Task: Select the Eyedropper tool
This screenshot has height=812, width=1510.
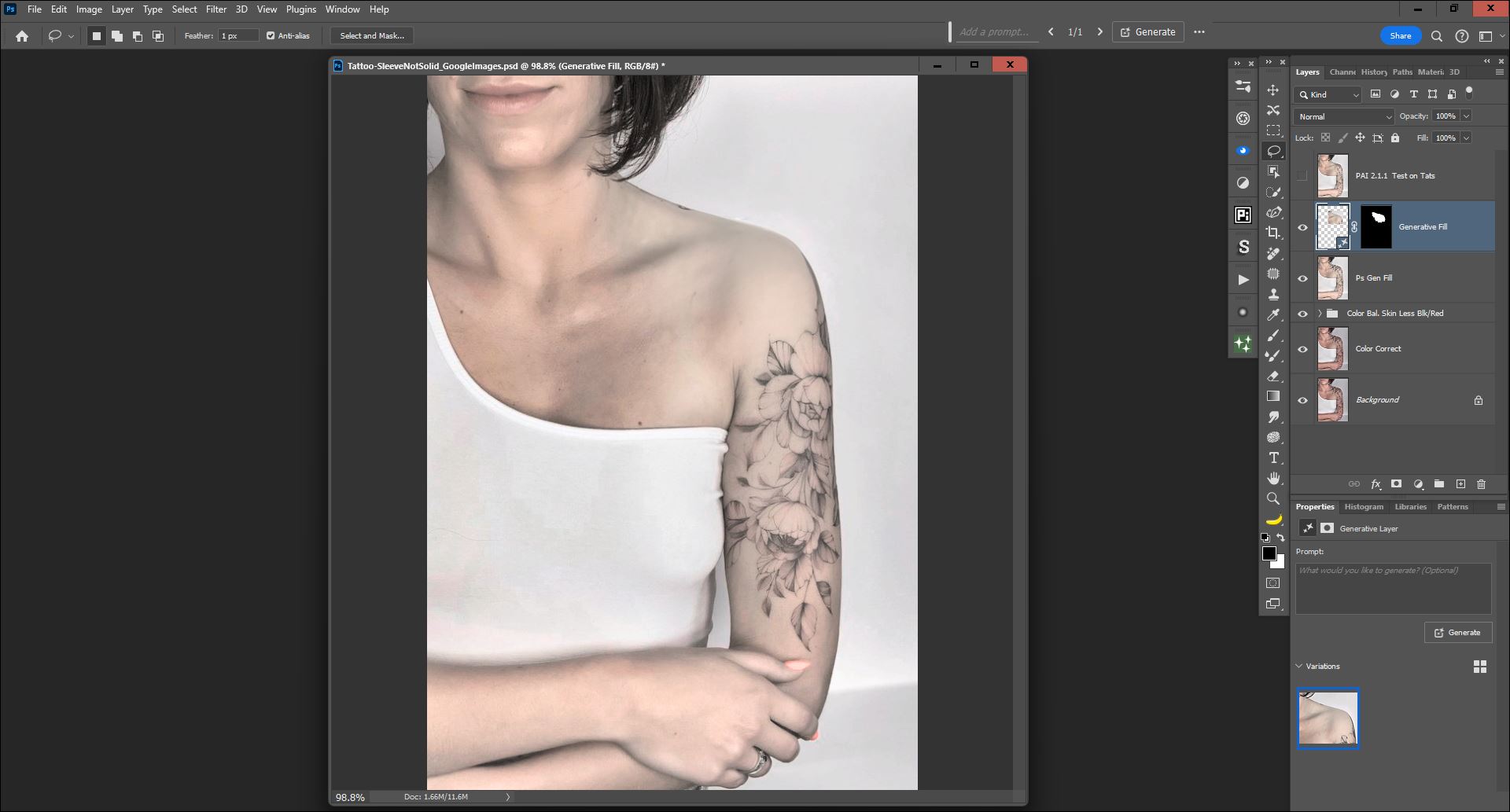Action: point(1273,314)
